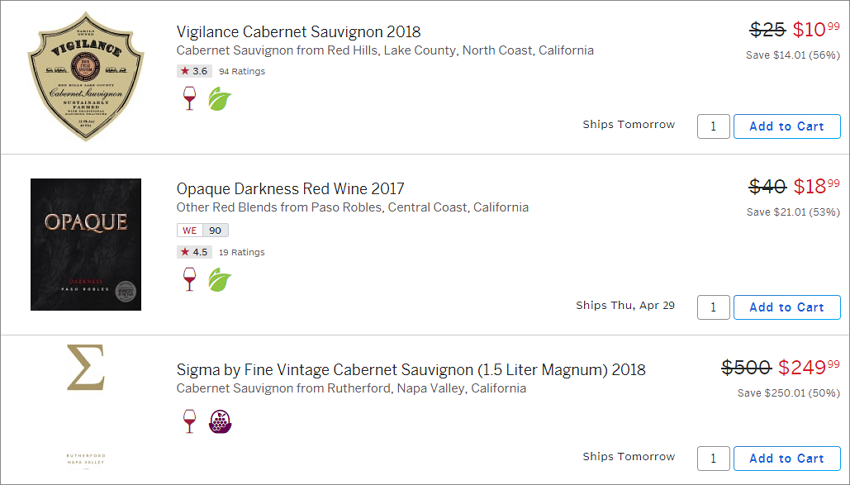Open Vigilance Cabernet Sauvignon 2018 title link
Screen dimensions: 850x485
(298, 31)
